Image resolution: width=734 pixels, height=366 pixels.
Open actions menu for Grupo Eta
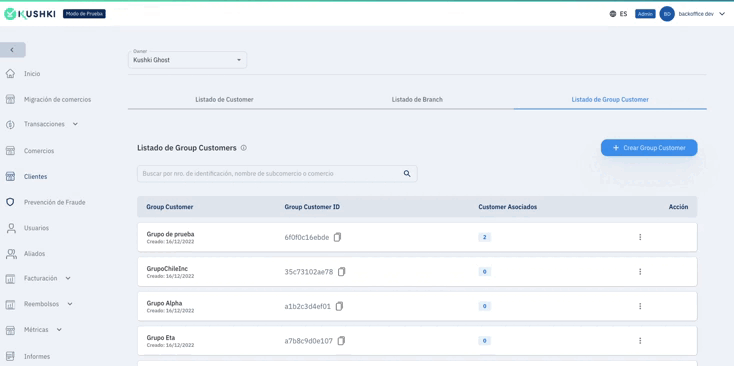pyautogui.click(x=640, y=341)
